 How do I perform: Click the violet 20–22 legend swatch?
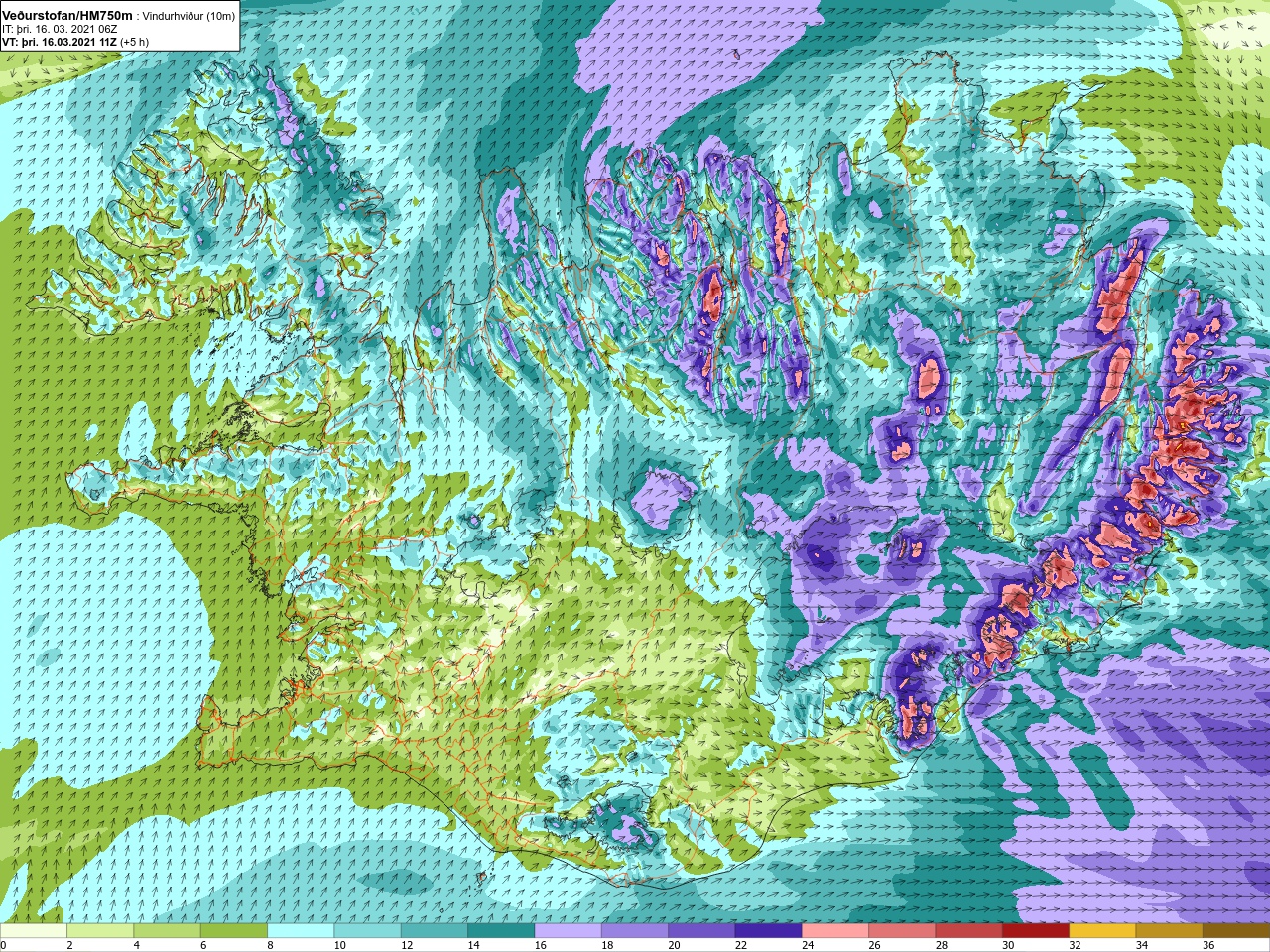click(701, 930)
